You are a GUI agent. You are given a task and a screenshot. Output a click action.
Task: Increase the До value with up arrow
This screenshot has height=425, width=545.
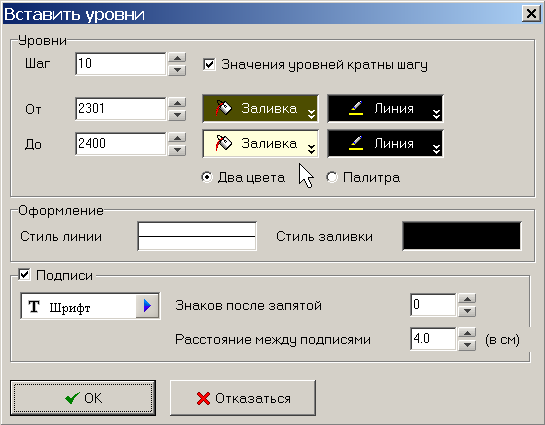click(x=177, y=138)
